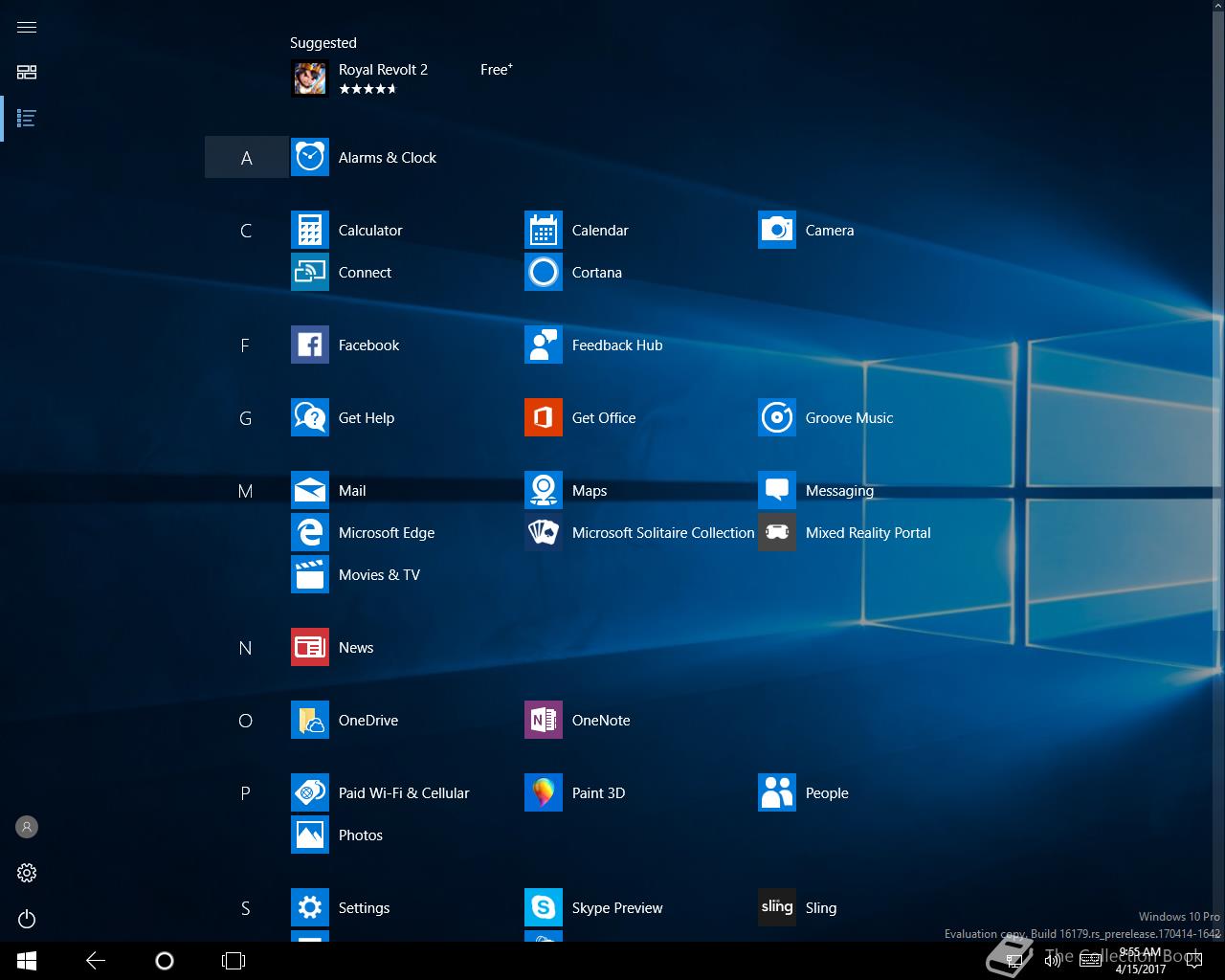This screenshot has width=1225, height=980.
Task: Open the Mixed Reality Portal icon
Action: coord(777,532)
